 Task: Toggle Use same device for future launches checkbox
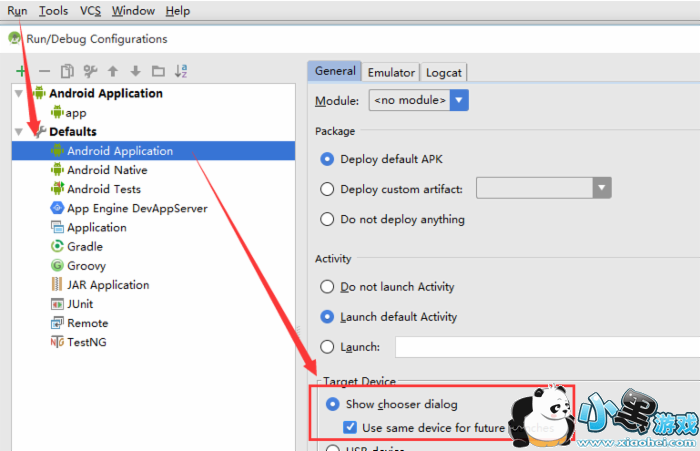point(350,427)
